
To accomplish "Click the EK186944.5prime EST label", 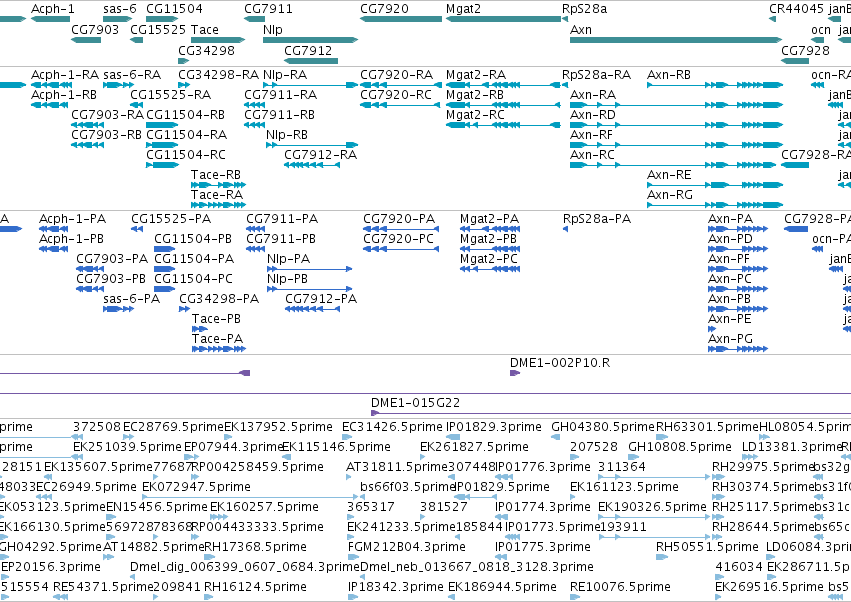I will (x=503, y=587).
